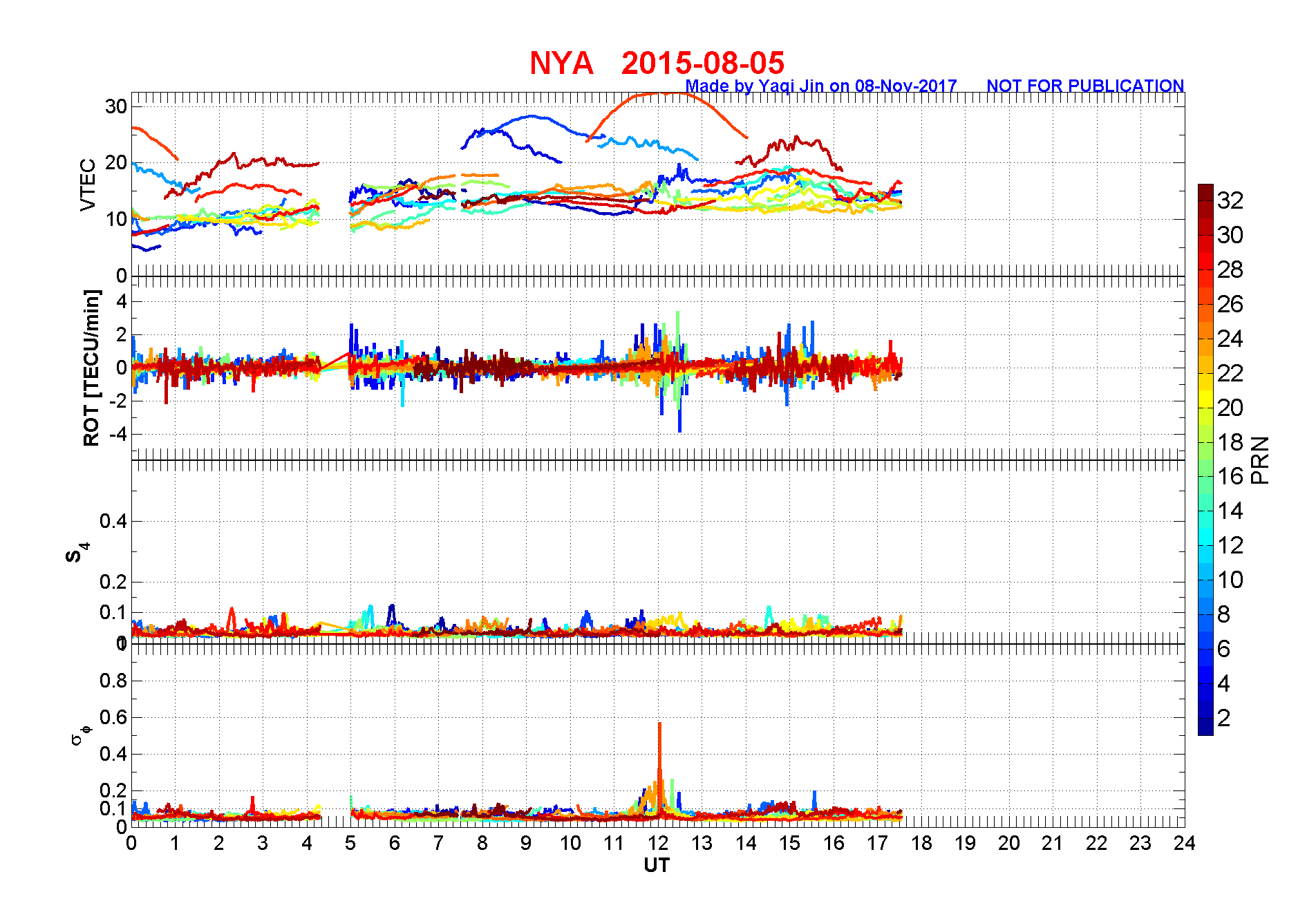The image size is (1316, 919).
Task: Click the plot title "NYA 2015-08-05"
Action: pos(657,63)
